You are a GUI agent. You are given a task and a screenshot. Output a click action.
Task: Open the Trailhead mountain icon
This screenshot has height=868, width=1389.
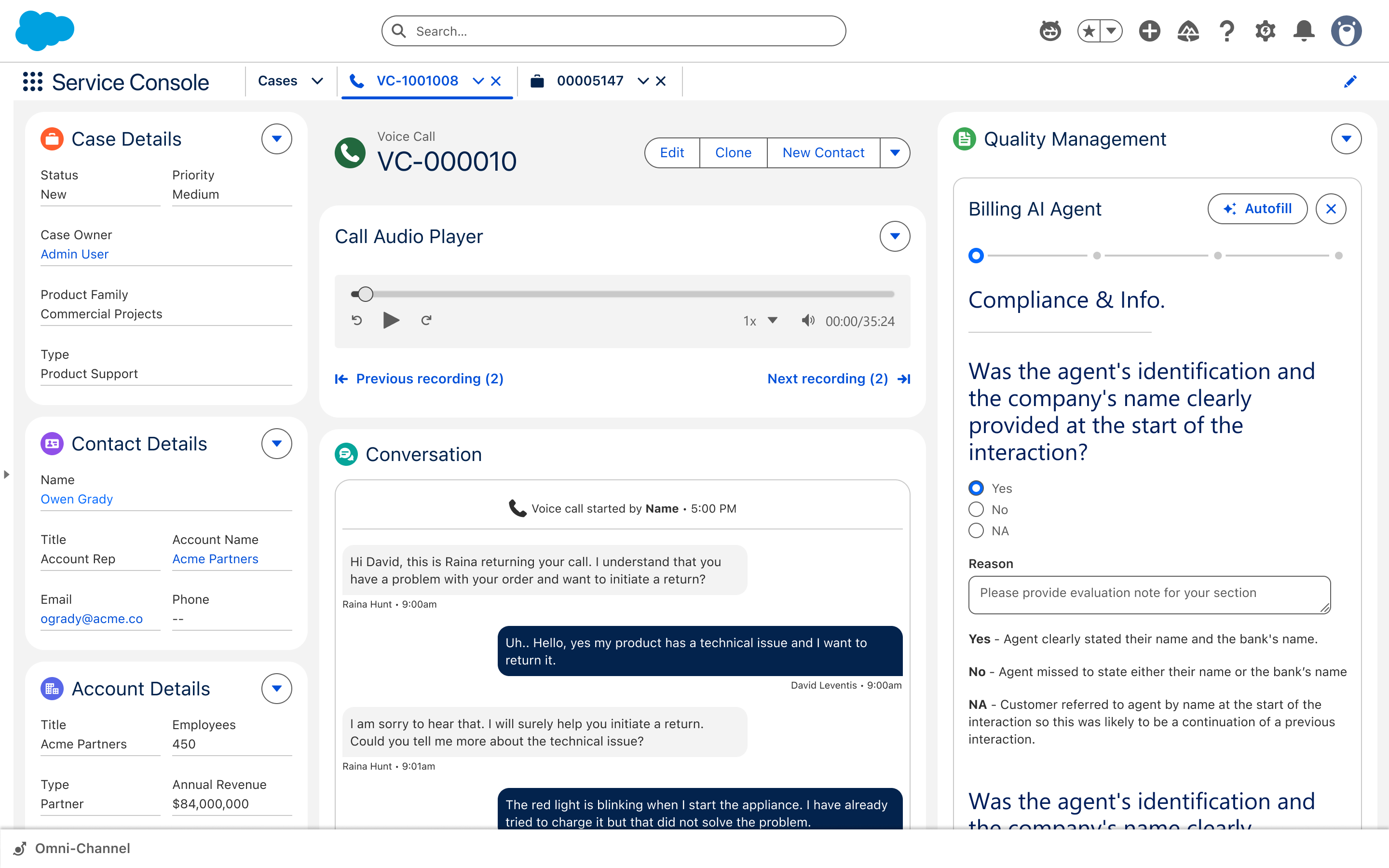pos(1188,31)
